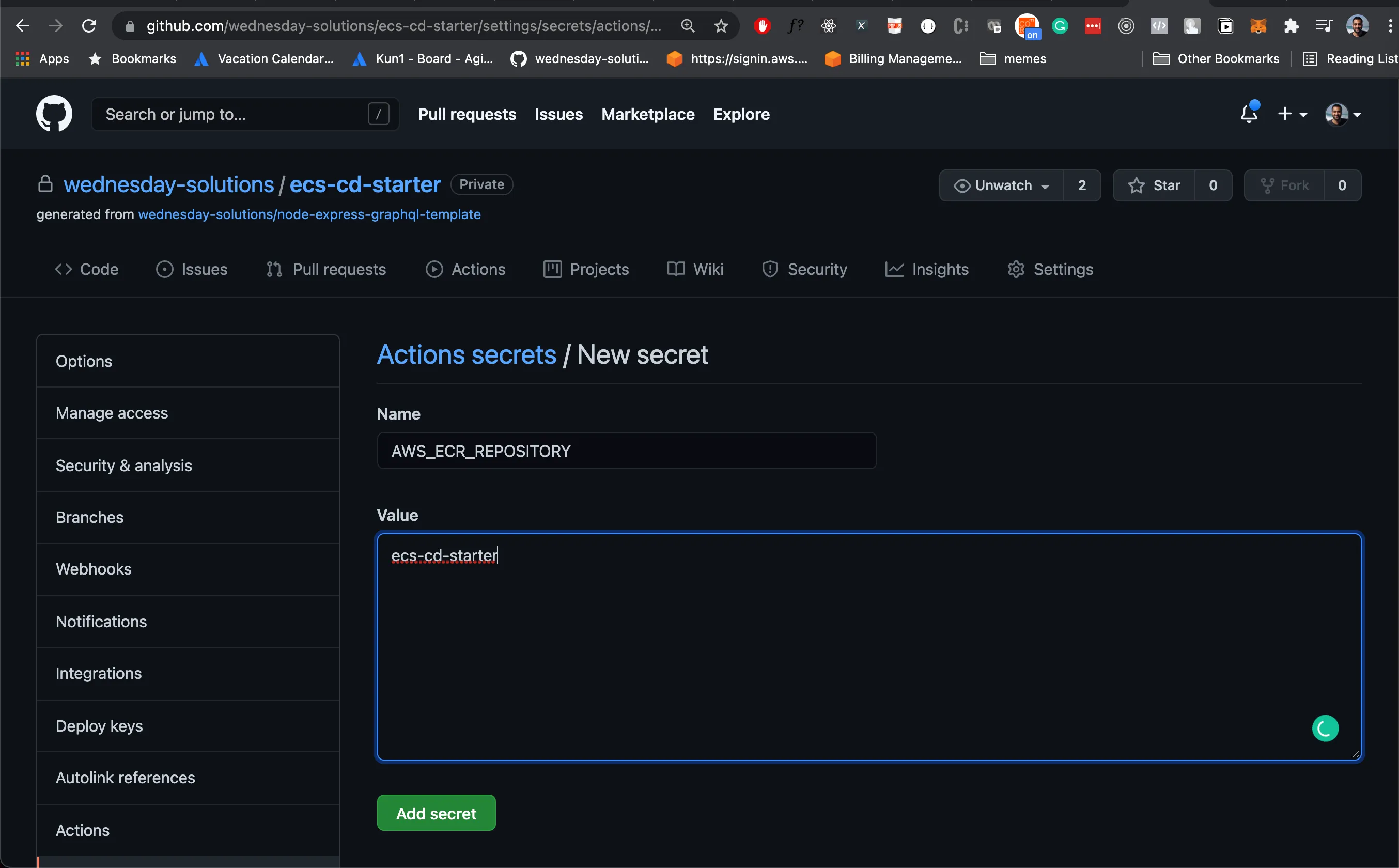Focus the GitHub search box
Image resolution: width=1399 pixels, height=868 pixels.
click(x=245, y=114)
